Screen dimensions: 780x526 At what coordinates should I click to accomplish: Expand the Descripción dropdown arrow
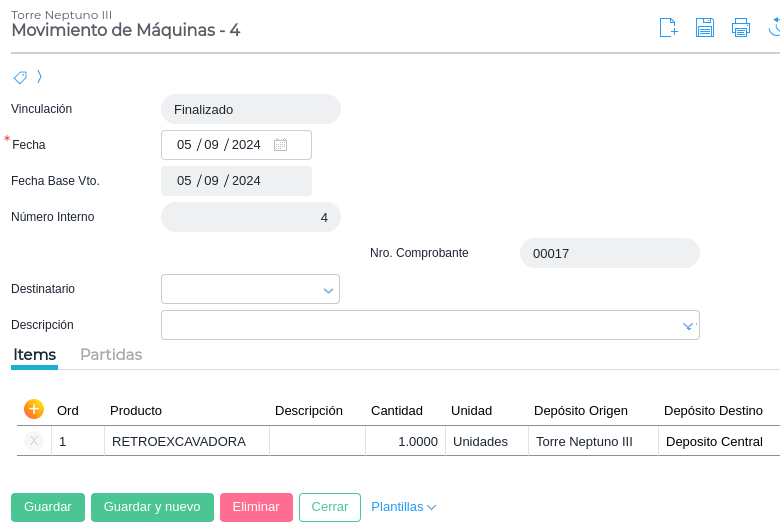click(688, 326)
